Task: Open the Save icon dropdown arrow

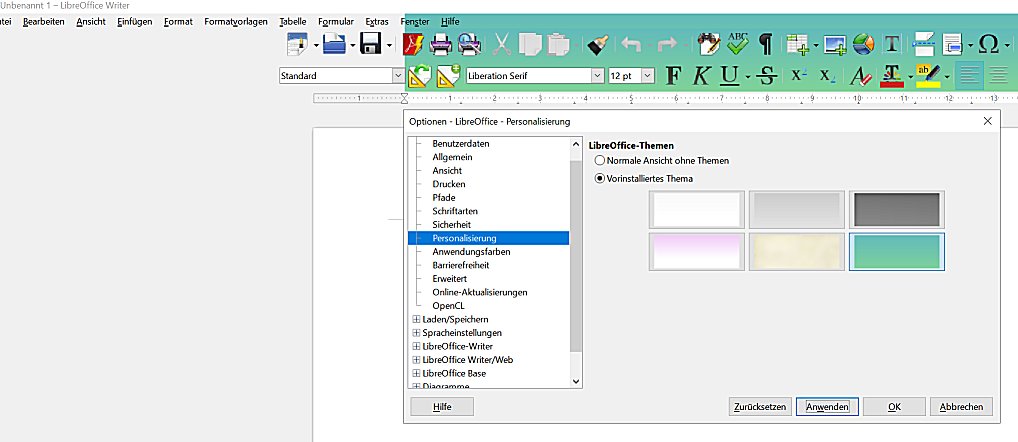Action: point(389,45)
